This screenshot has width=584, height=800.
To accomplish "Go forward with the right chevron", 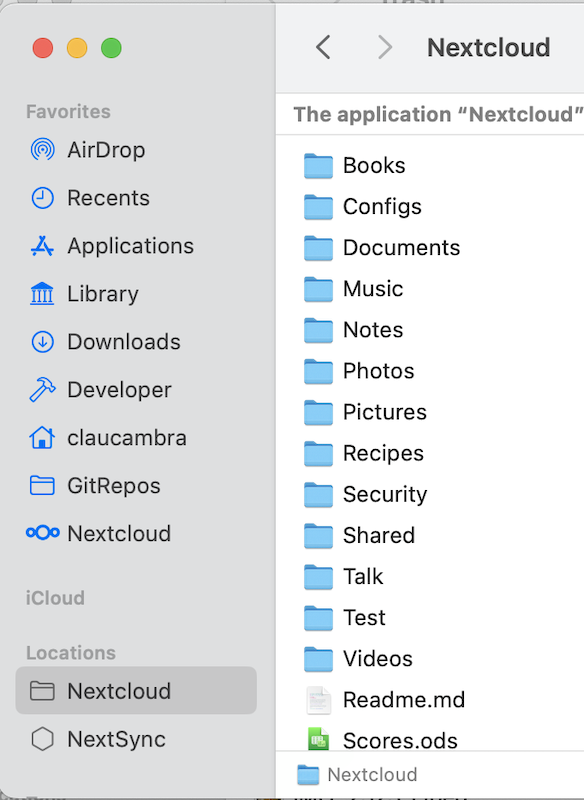I will [385, 47].
